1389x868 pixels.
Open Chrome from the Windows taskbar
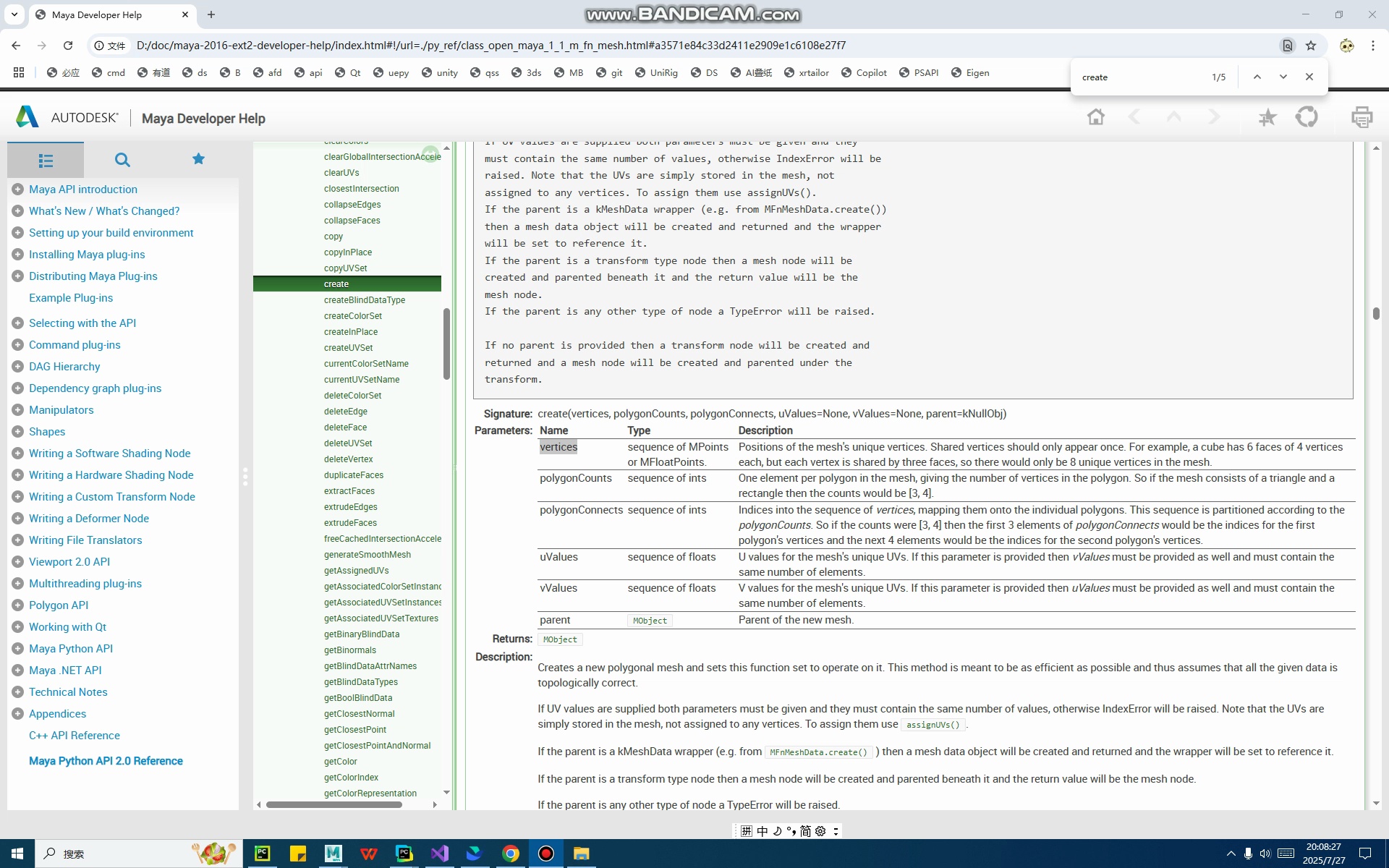(x=511, y=854)
